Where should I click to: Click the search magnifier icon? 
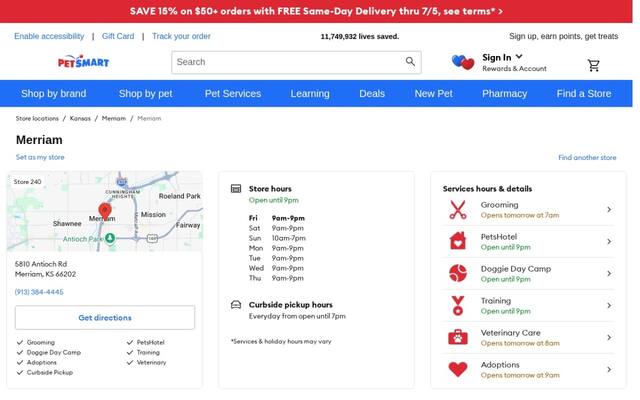pos(410,62)
